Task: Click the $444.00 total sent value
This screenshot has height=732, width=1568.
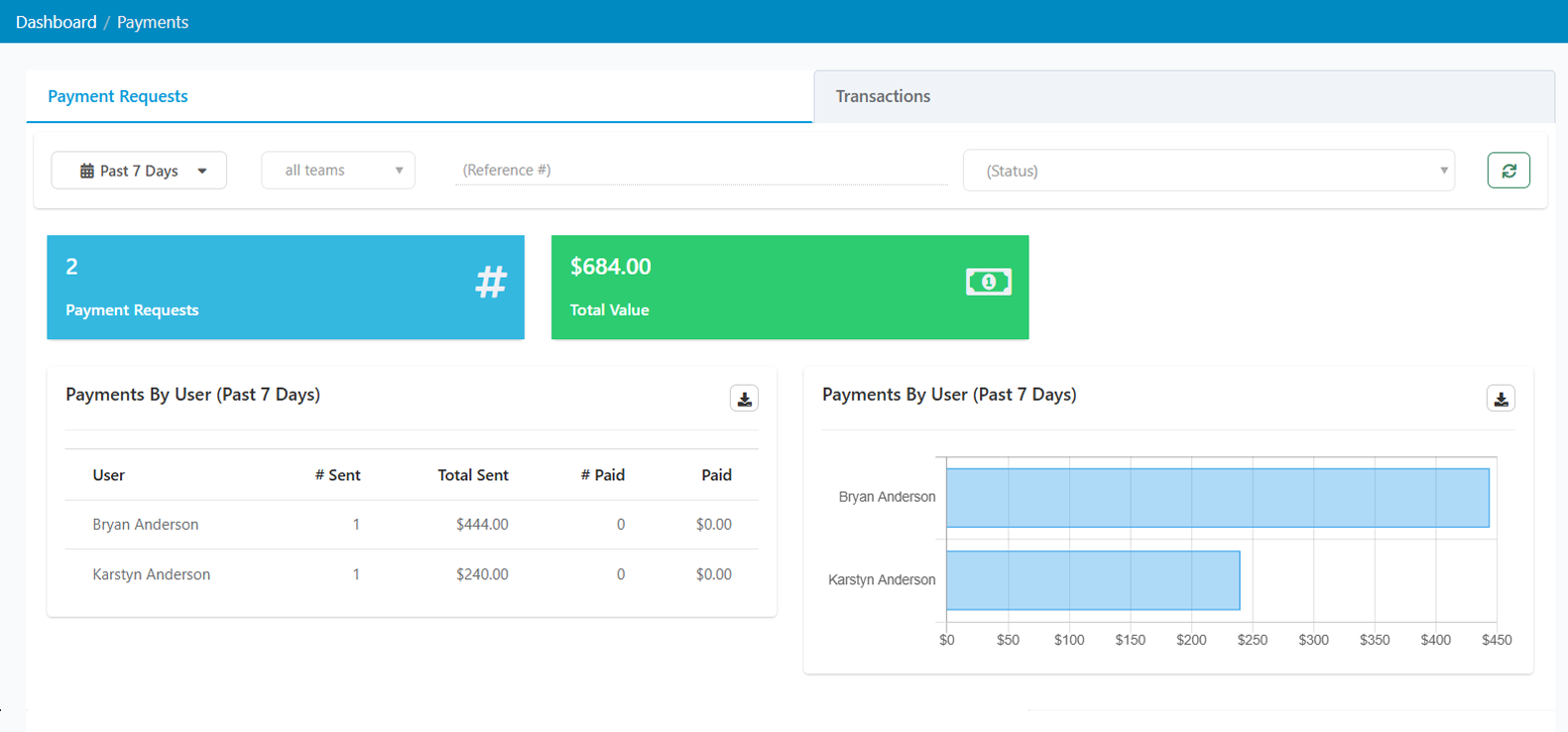Action: point(482,525)
